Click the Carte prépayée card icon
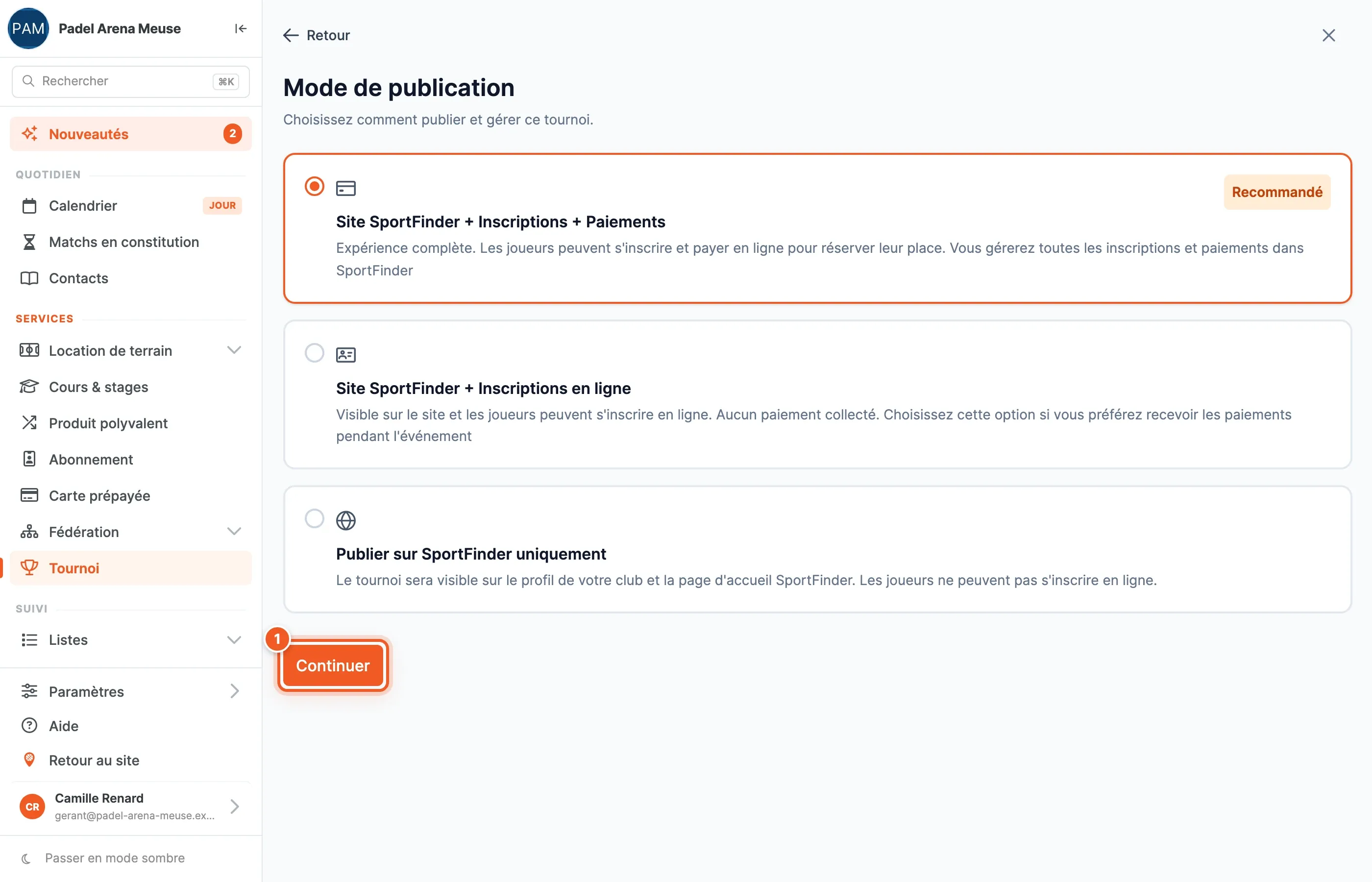Viewport: 1372px width, 882px height. [29, 495]
